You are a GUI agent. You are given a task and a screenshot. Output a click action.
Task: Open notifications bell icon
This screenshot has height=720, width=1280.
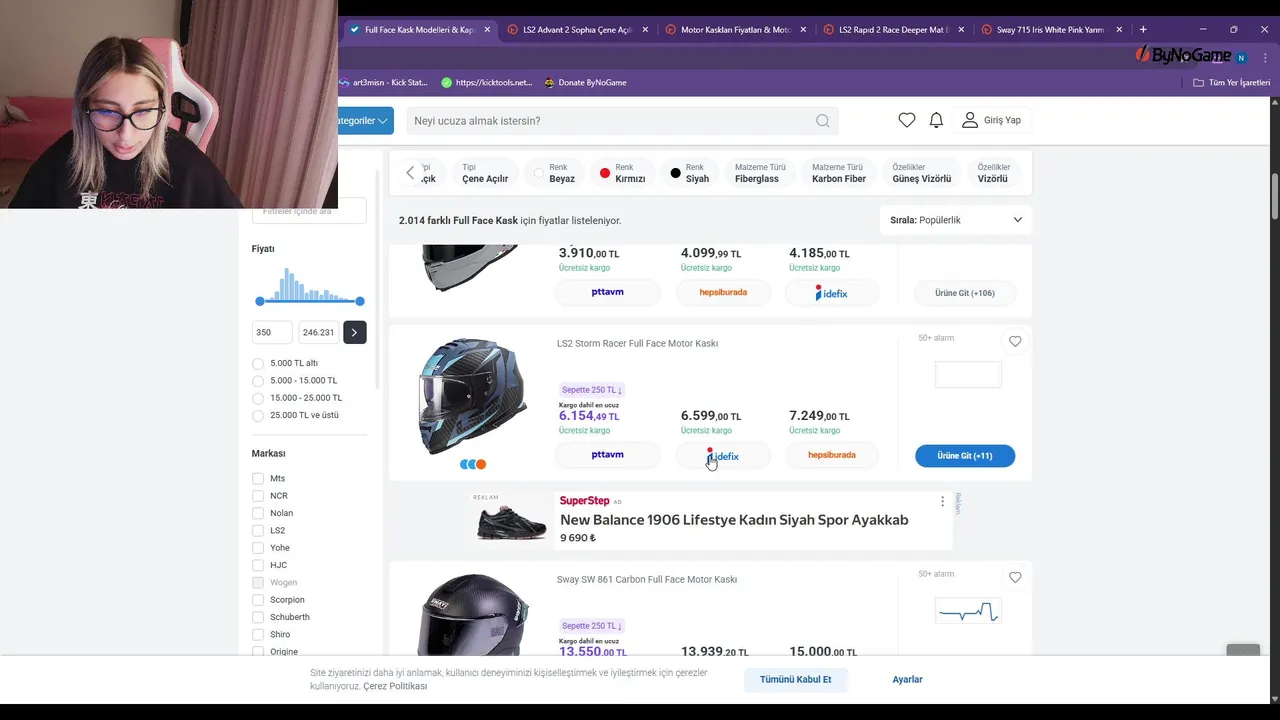point(936,120)
